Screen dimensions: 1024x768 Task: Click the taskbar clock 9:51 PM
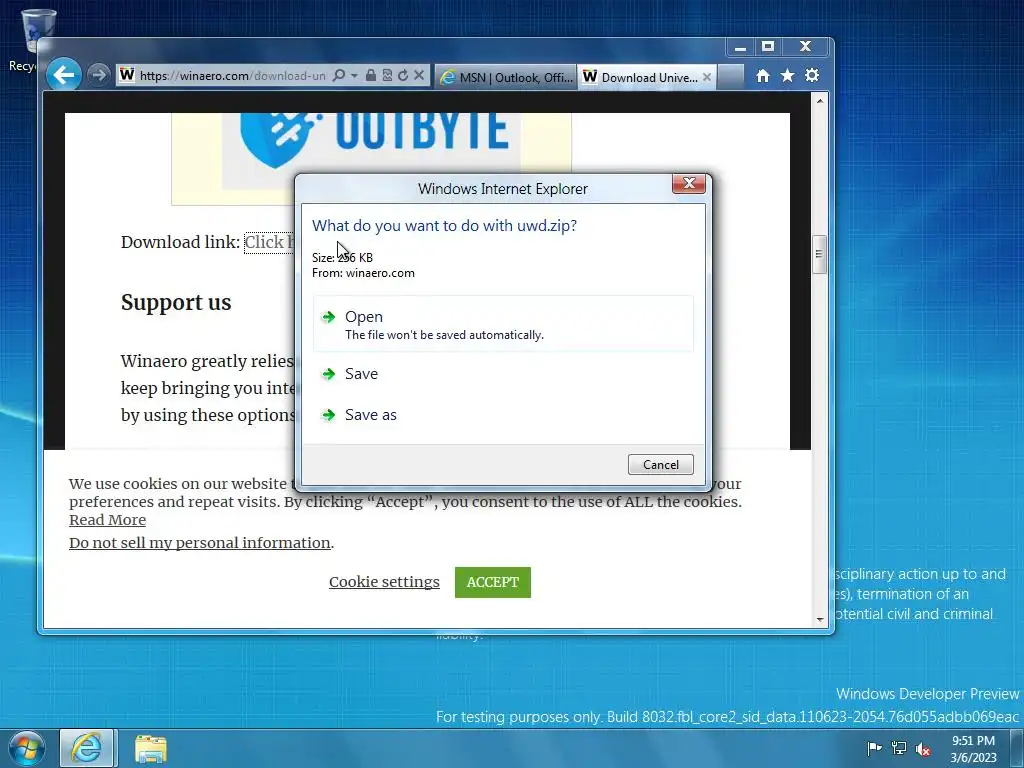(x=973, y=748)
